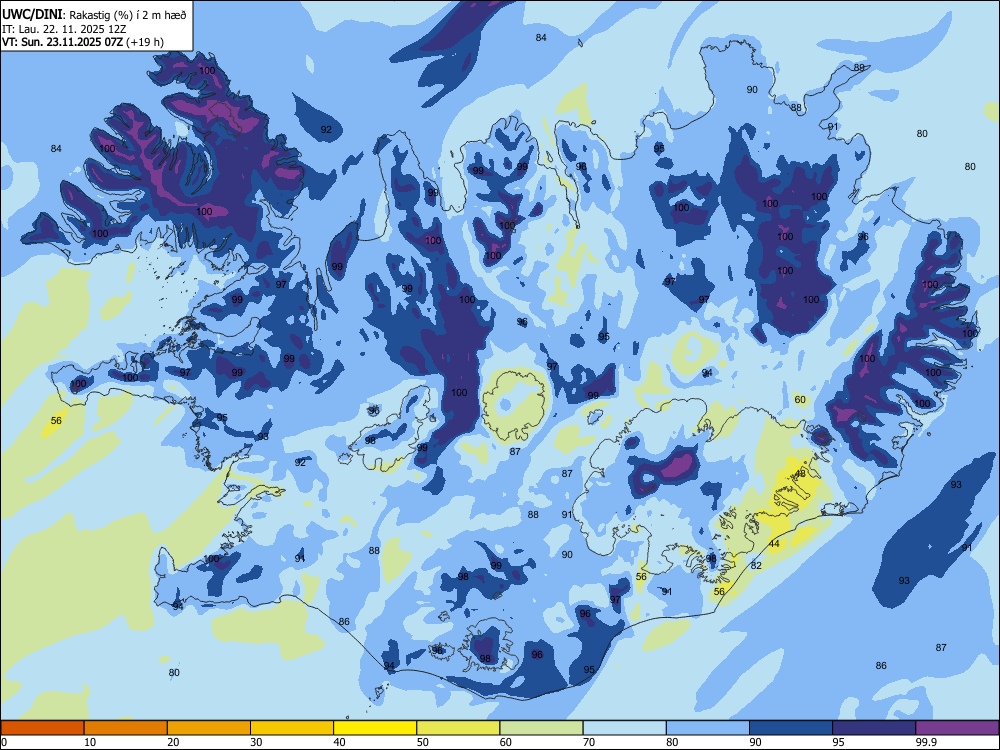Click the 'Rakastig (%) í 2 m hæð' label
The image size is (1000, 750).
coord(128,15)
